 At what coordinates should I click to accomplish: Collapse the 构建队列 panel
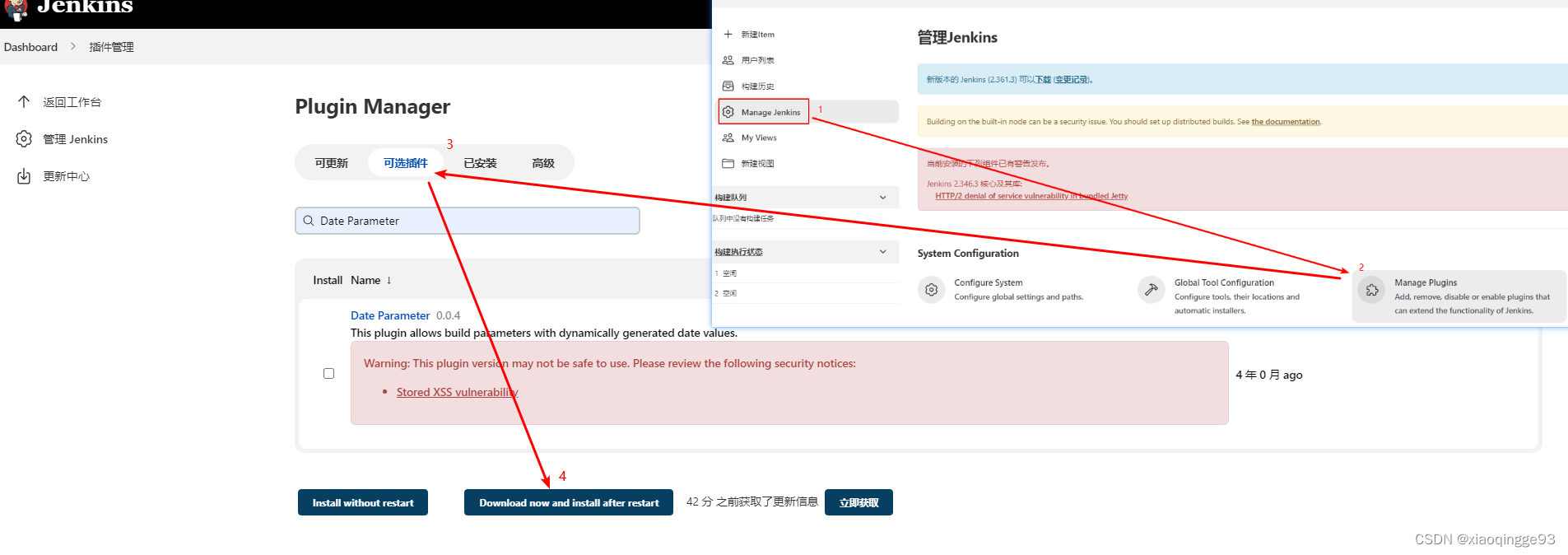[x=882, y=198]
